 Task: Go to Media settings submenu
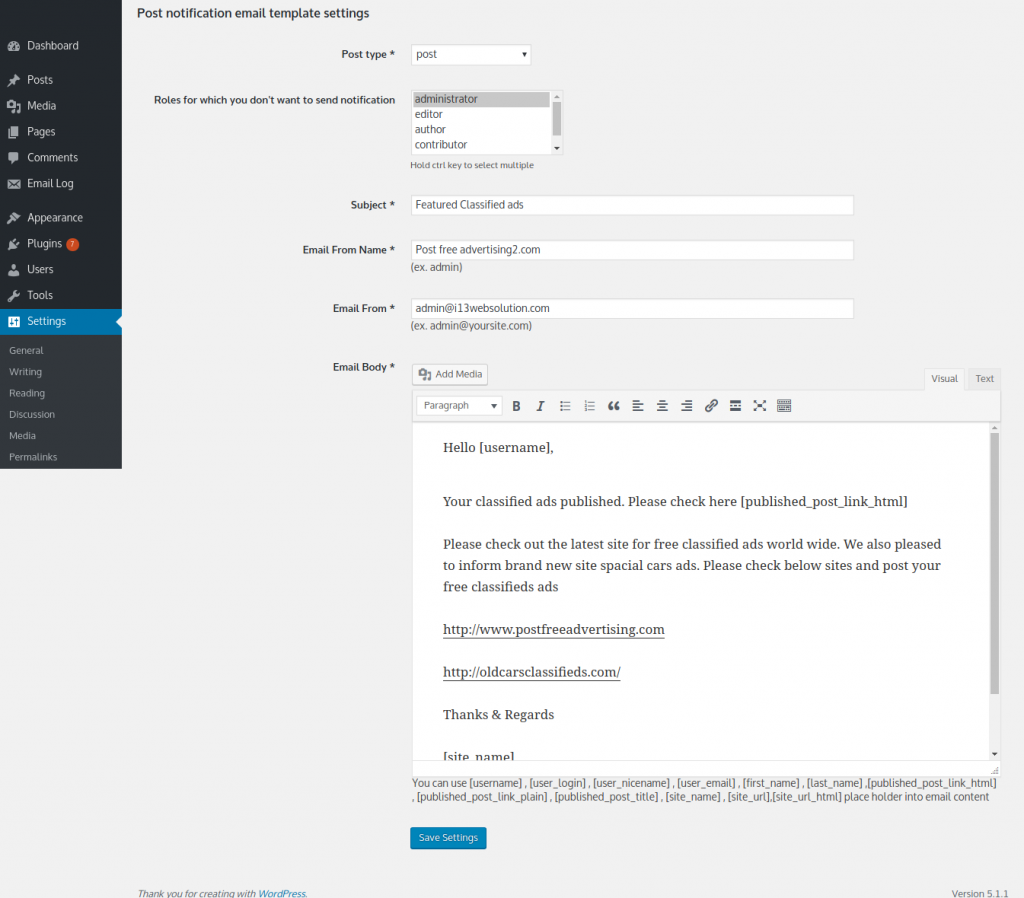(22, 436)
